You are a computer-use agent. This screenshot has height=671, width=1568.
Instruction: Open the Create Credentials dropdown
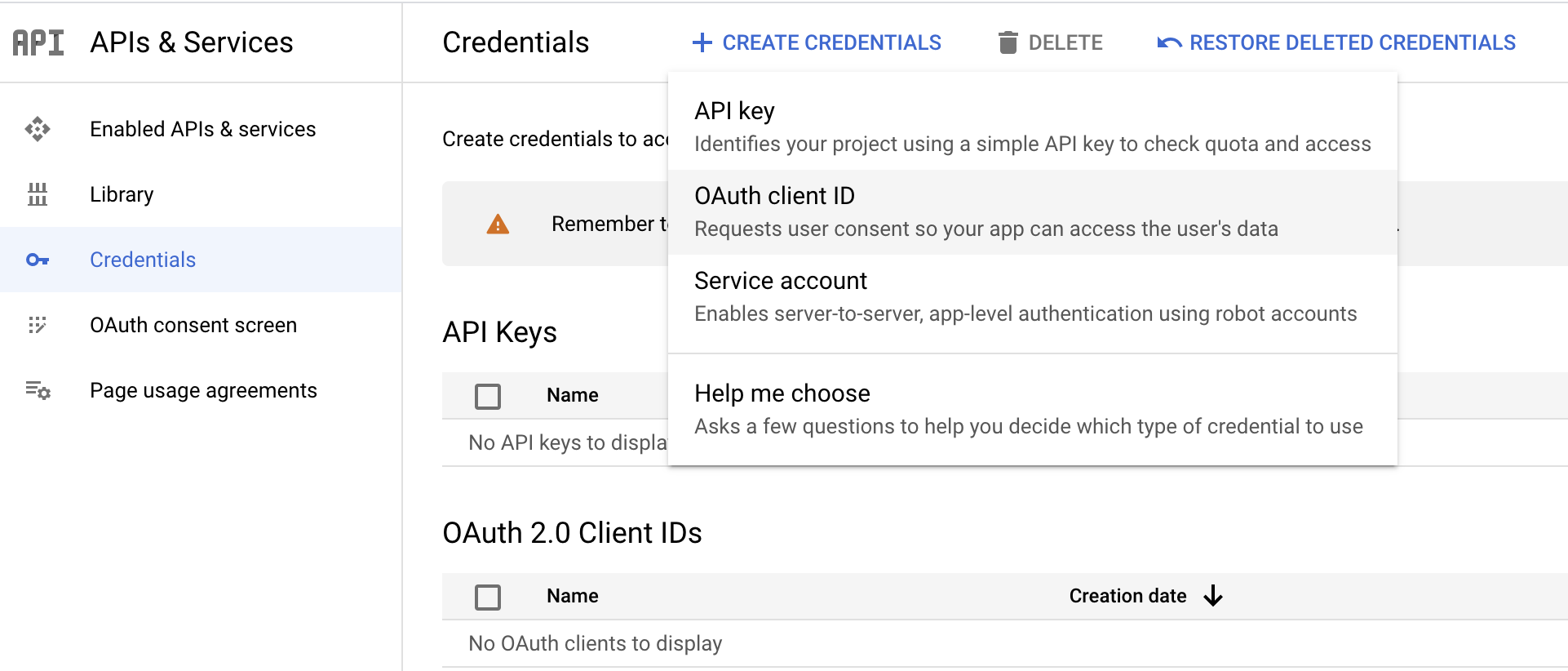817,42
